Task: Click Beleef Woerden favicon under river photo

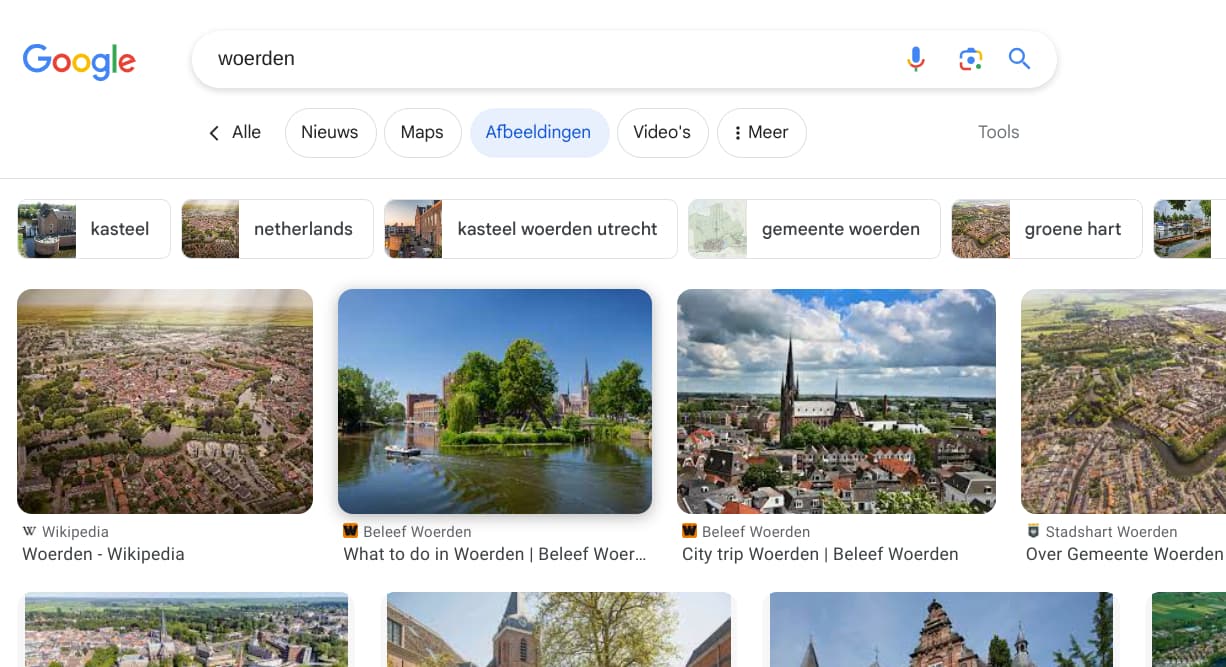Action: coord(350,531)
